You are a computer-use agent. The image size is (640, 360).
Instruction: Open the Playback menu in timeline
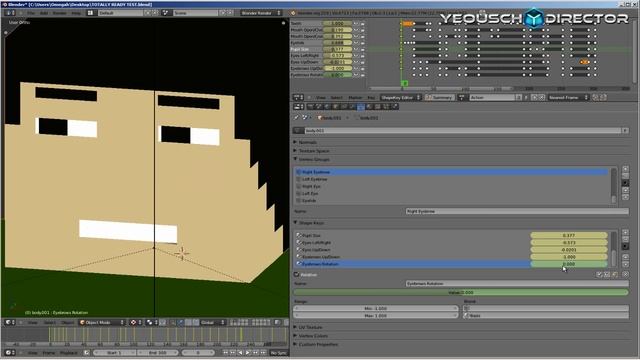(69, 353)
